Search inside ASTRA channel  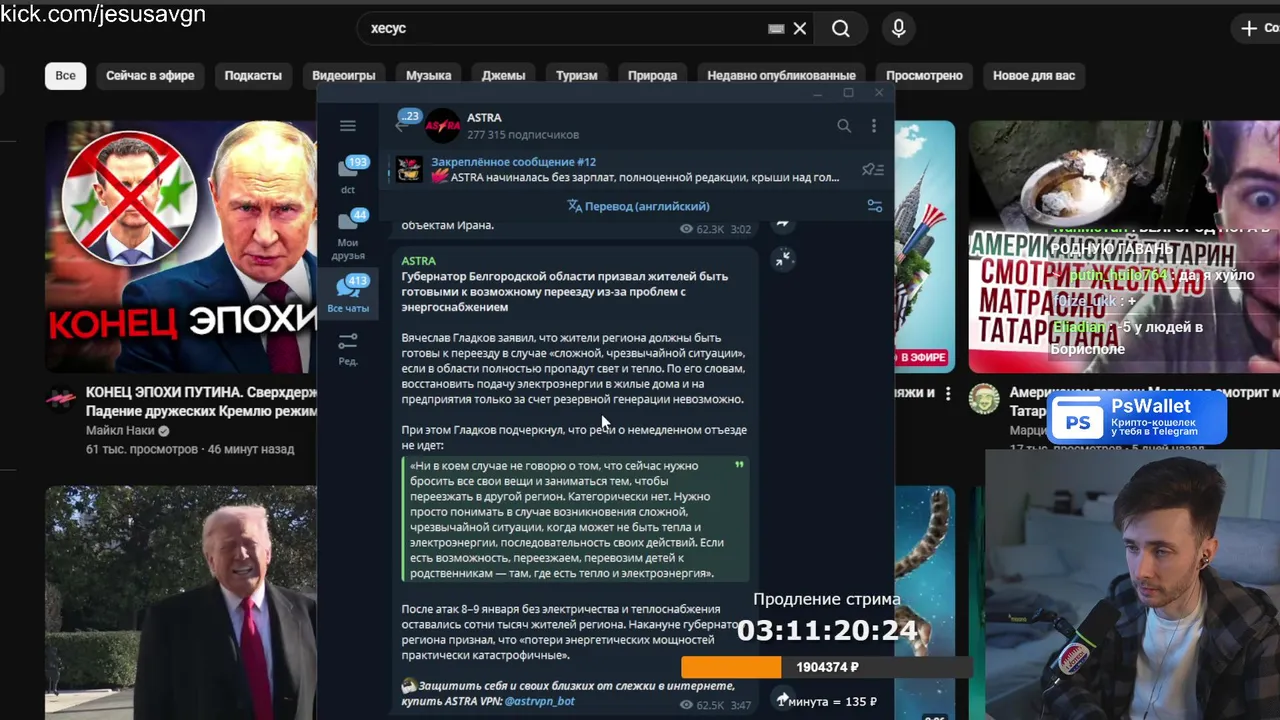point(844,126)
